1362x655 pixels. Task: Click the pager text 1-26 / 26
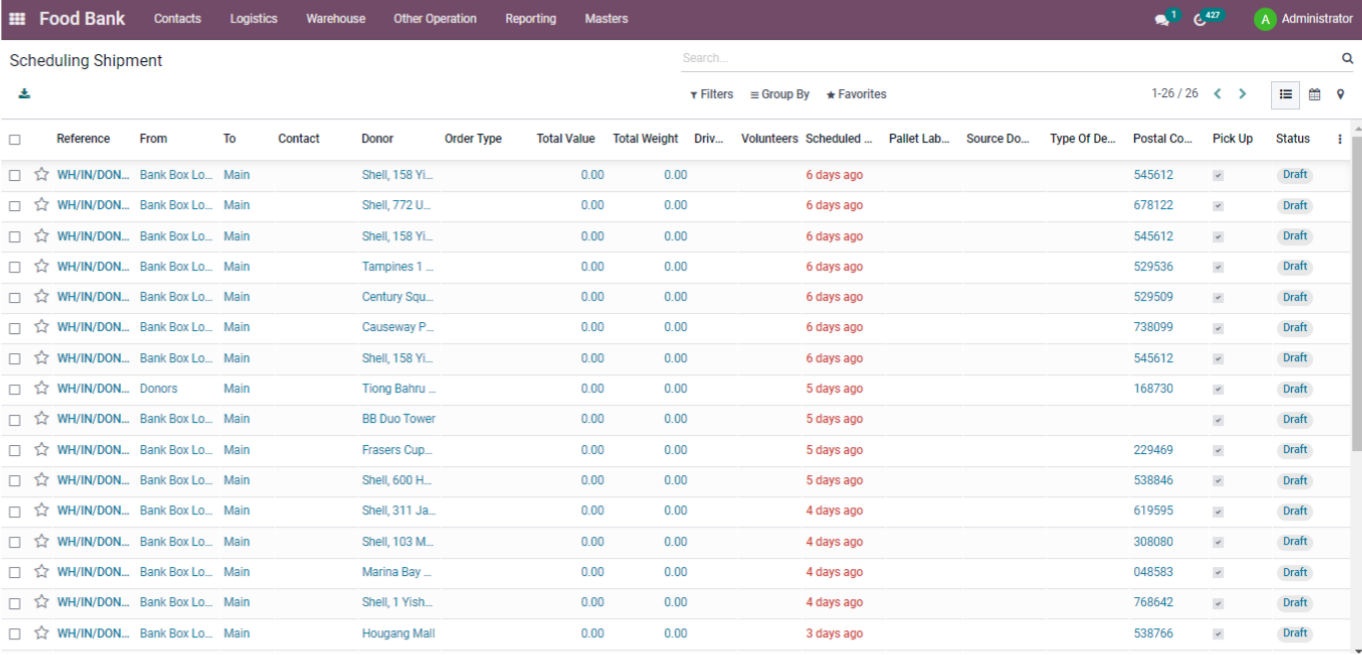pos(1175,94)
